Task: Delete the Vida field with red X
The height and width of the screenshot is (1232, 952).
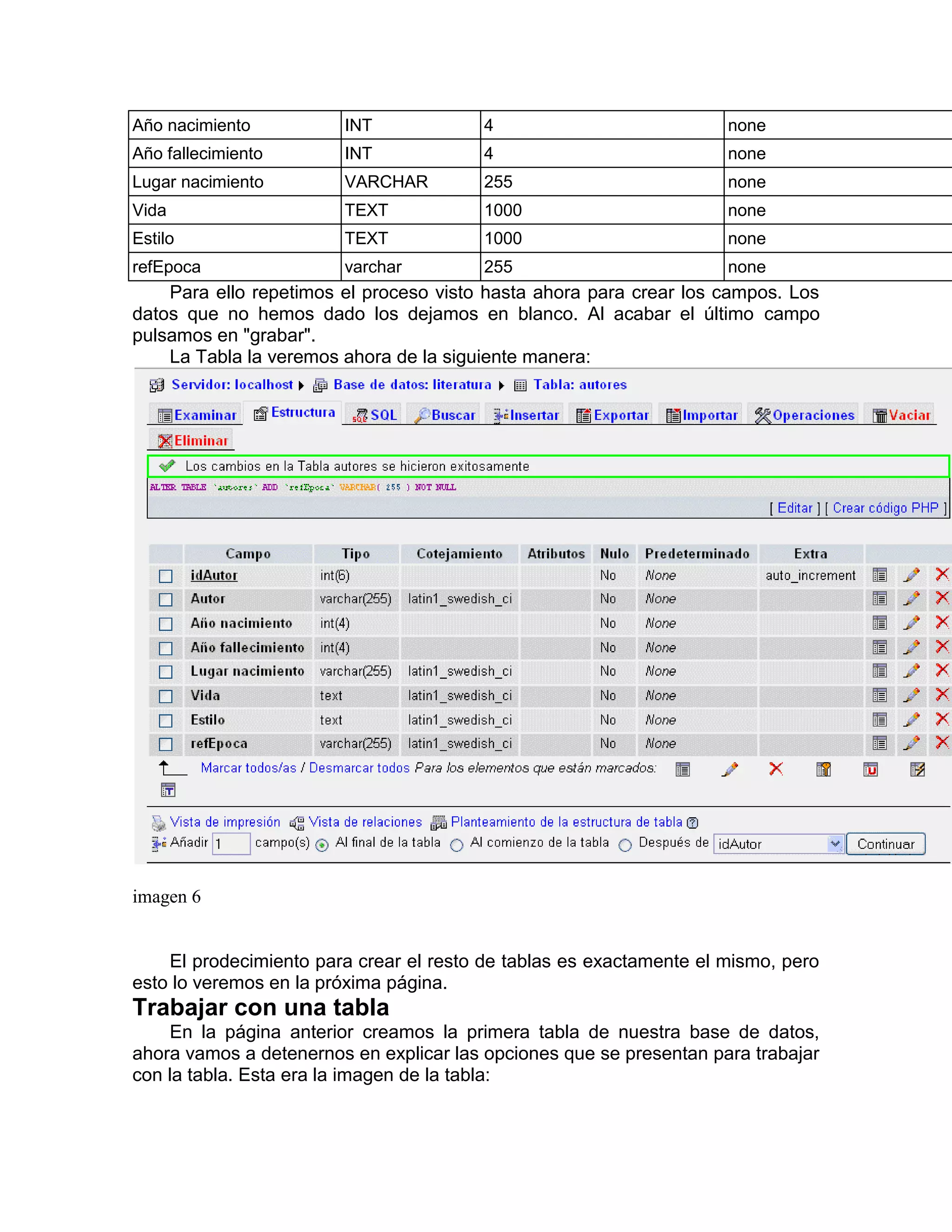Action: point(942,695)
